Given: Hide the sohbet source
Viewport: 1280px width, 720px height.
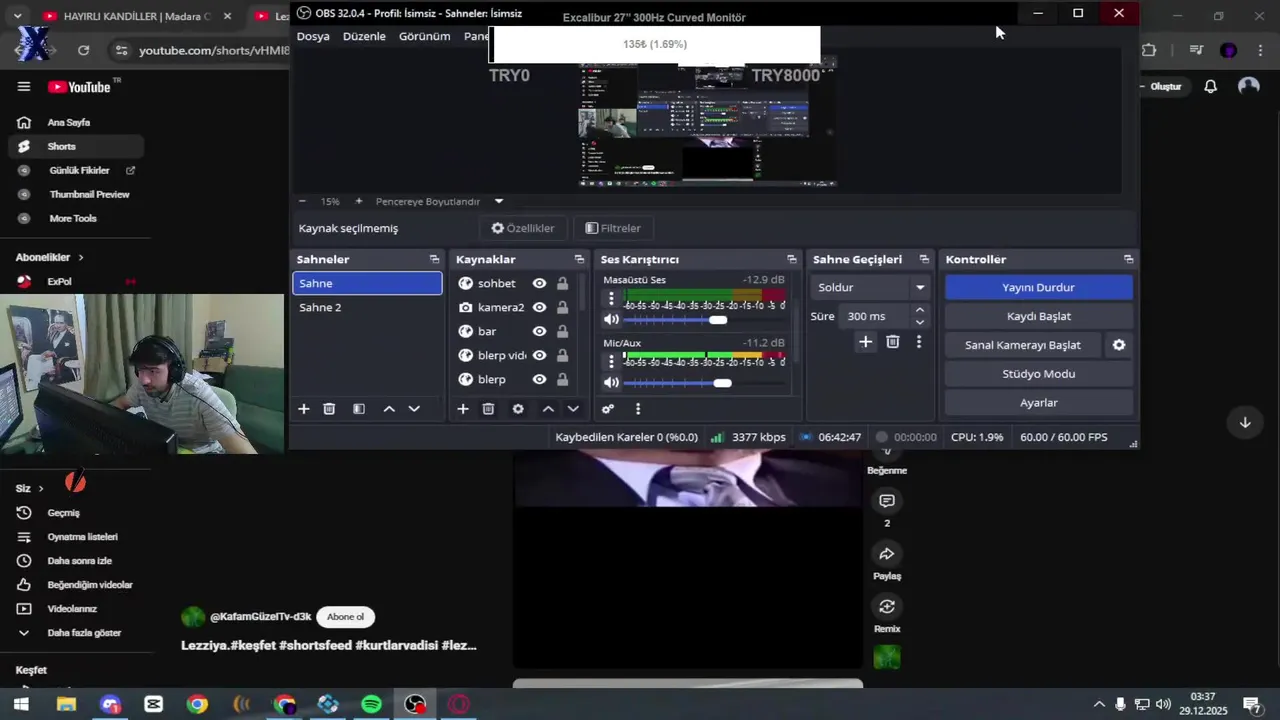Looking at the screenshot, I should [x=539, y=283].
